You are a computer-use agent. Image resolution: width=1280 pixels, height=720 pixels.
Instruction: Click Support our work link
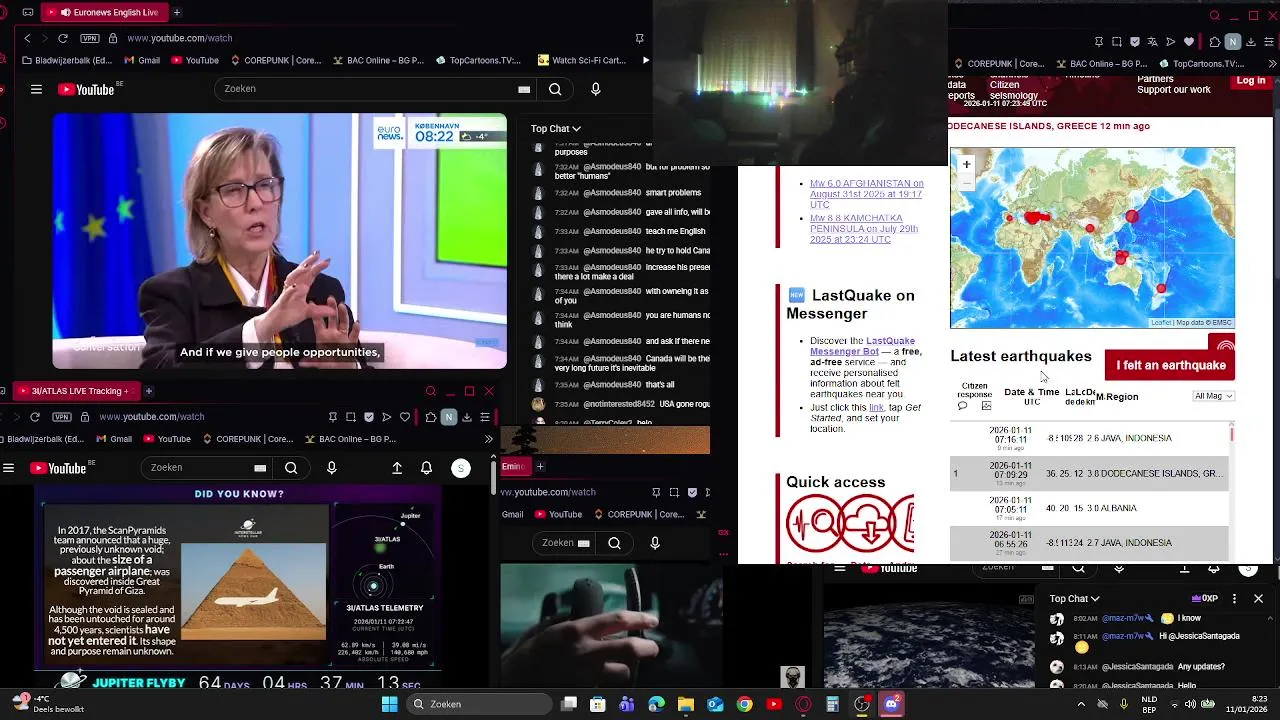(1174, 90)
